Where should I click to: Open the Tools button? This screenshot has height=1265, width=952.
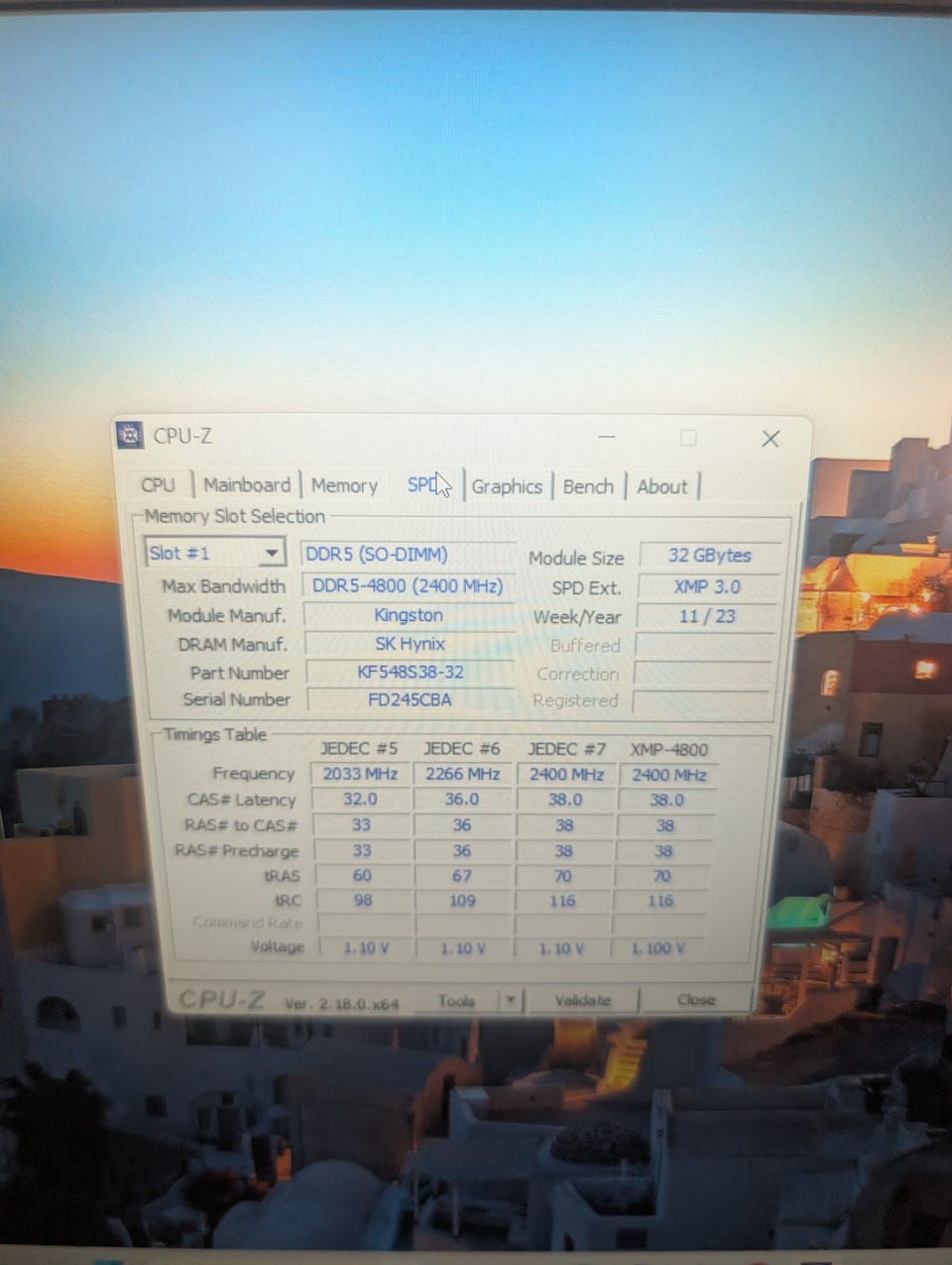coord(456,1000)
